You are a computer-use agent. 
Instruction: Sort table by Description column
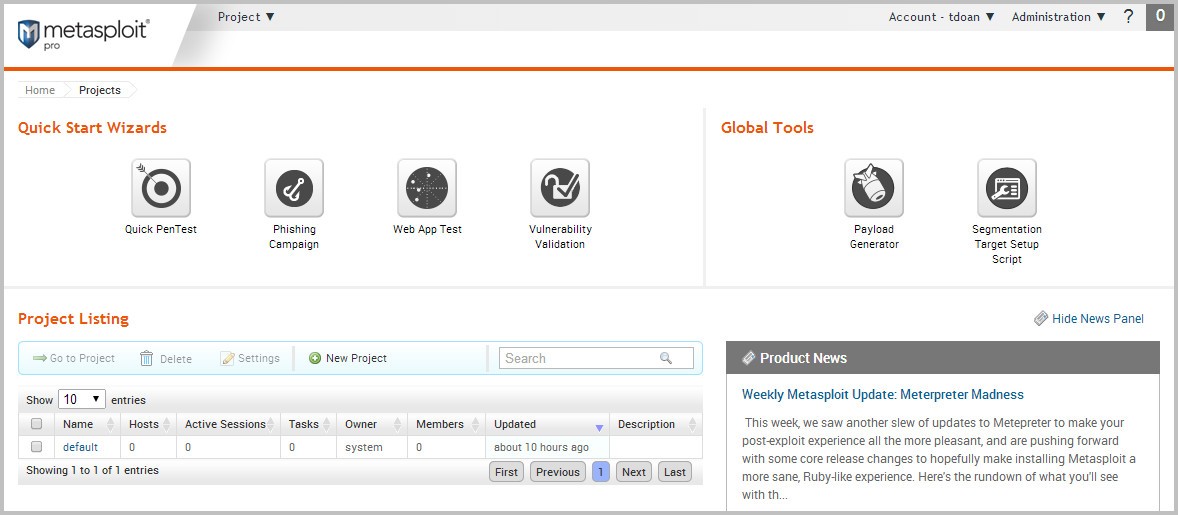(656, 424)
